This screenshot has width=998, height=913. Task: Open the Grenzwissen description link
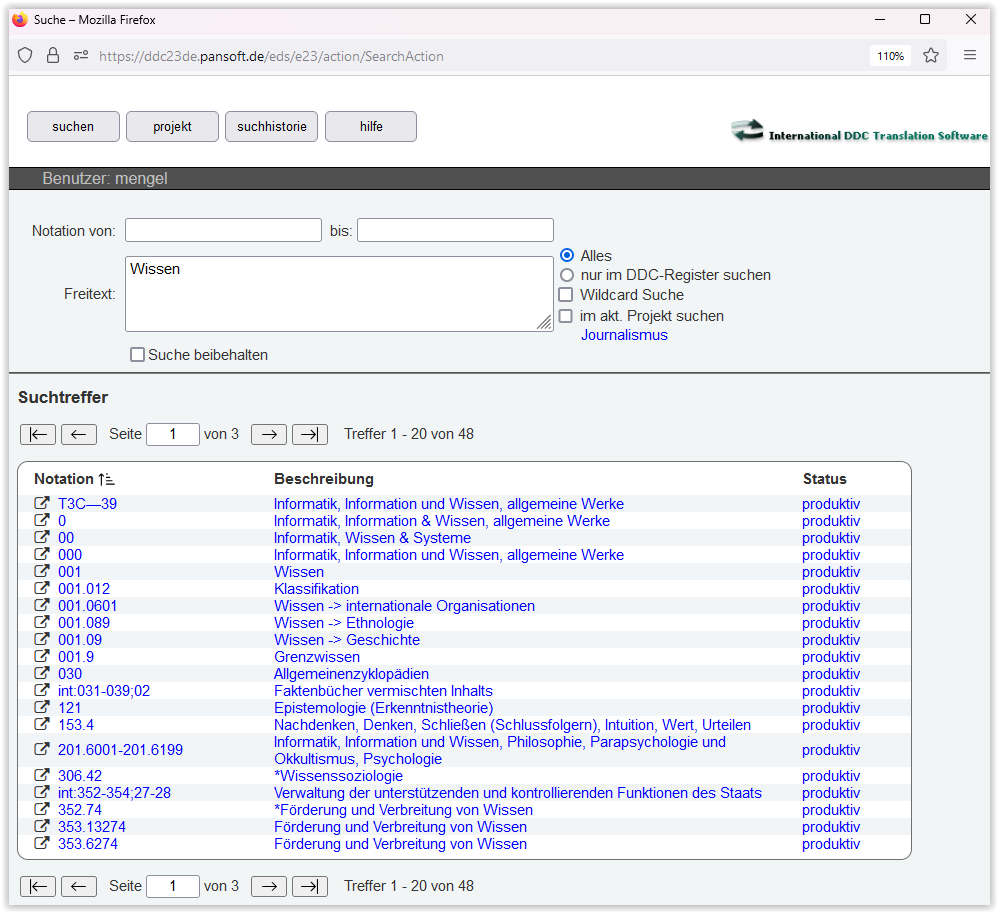point(316,657)
